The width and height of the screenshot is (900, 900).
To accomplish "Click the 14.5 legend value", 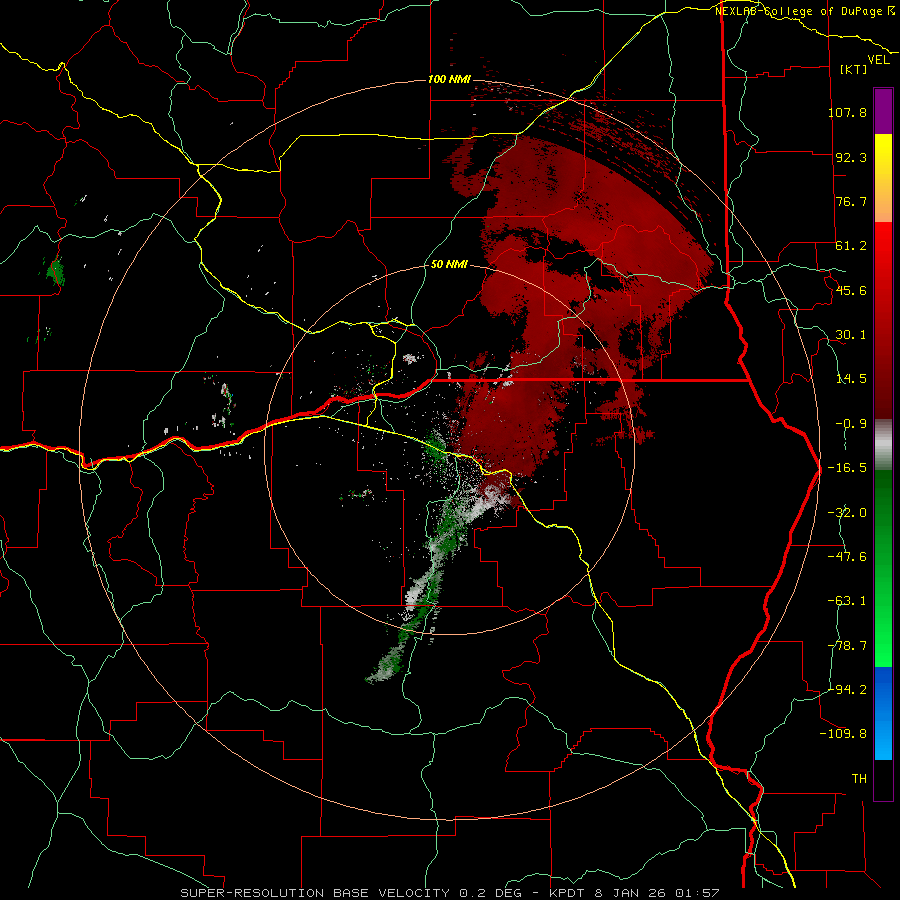I will coord(851,379).
